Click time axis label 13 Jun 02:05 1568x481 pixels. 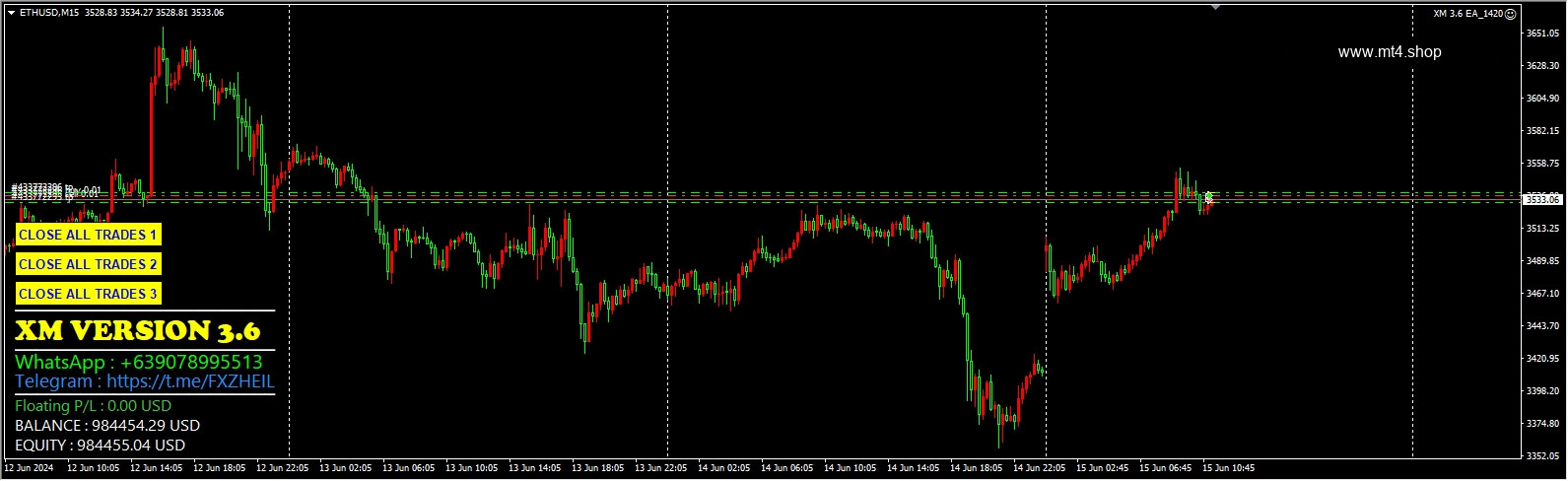tap(345, 469)
